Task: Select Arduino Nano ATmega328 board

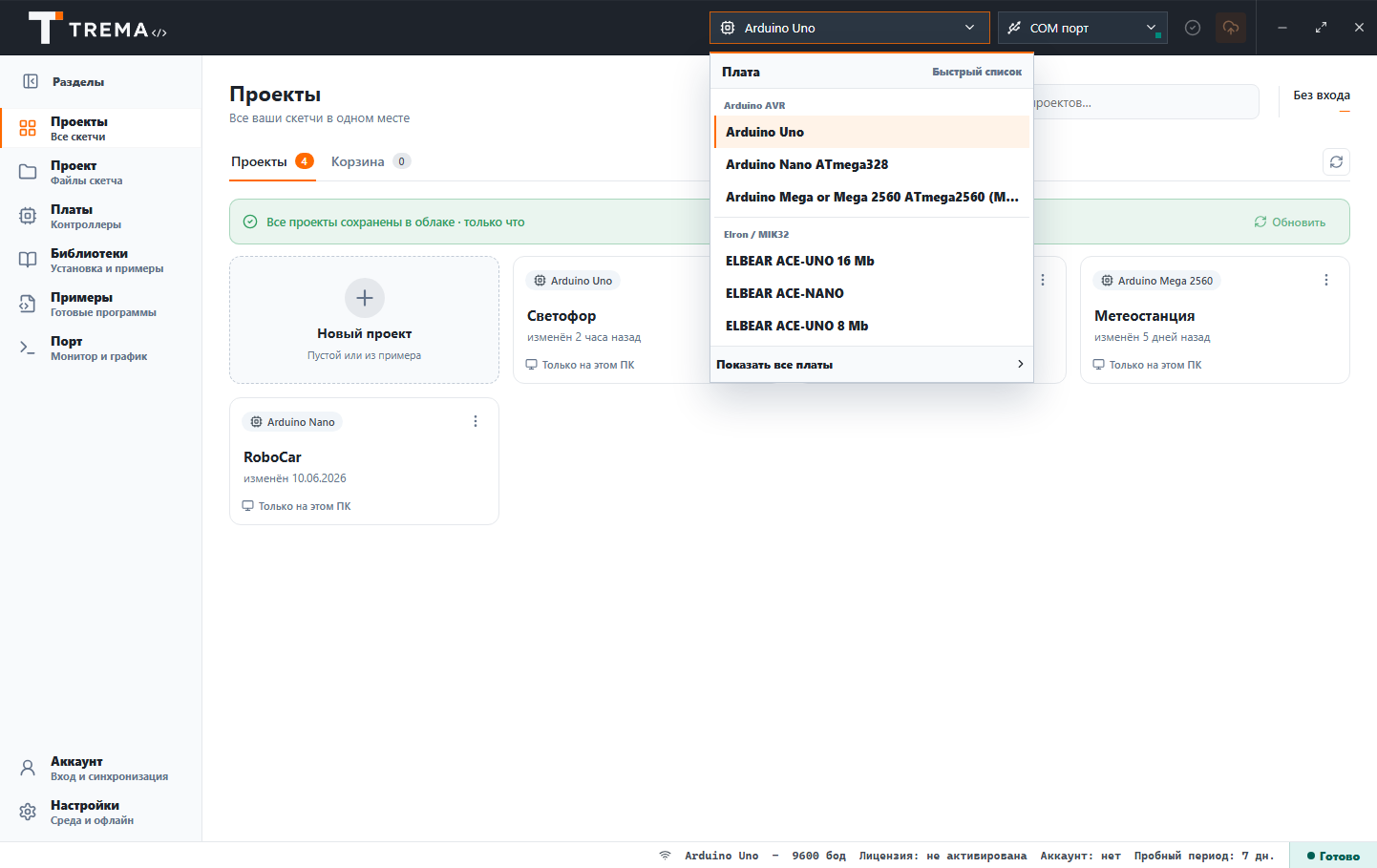Action: point(872,164)
